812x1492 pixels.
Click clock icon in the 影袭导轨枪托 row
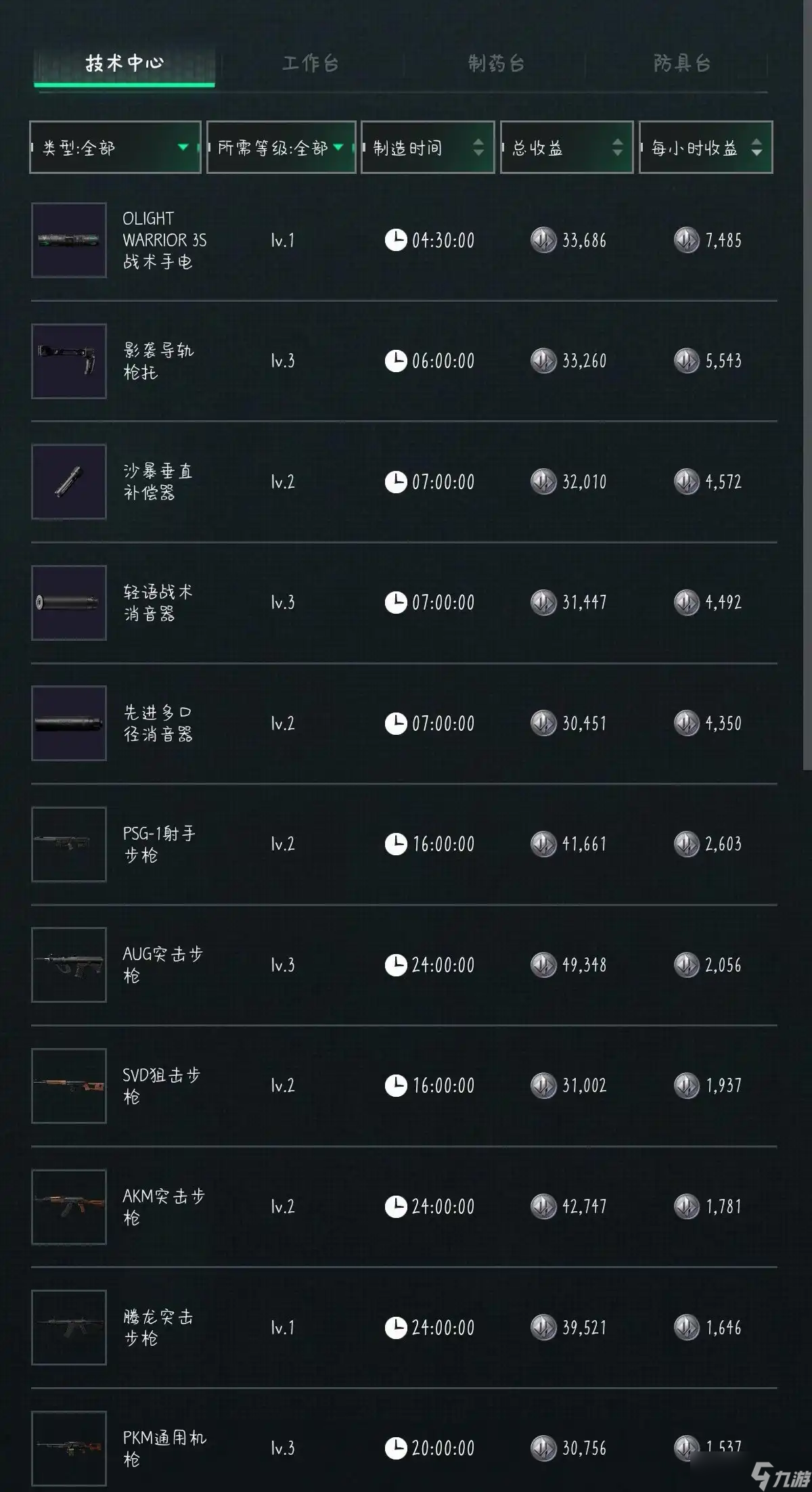pos(396,361)
